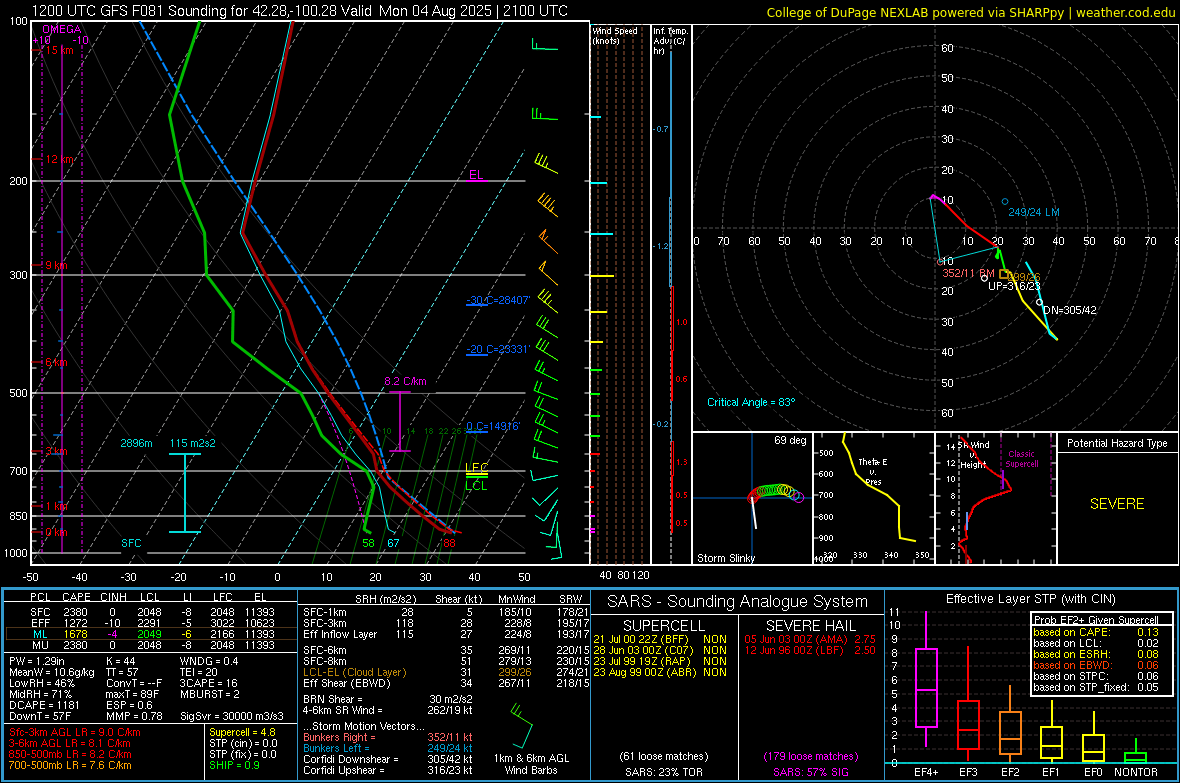Click the Critical Angle = 83° text

pos(751,403)
